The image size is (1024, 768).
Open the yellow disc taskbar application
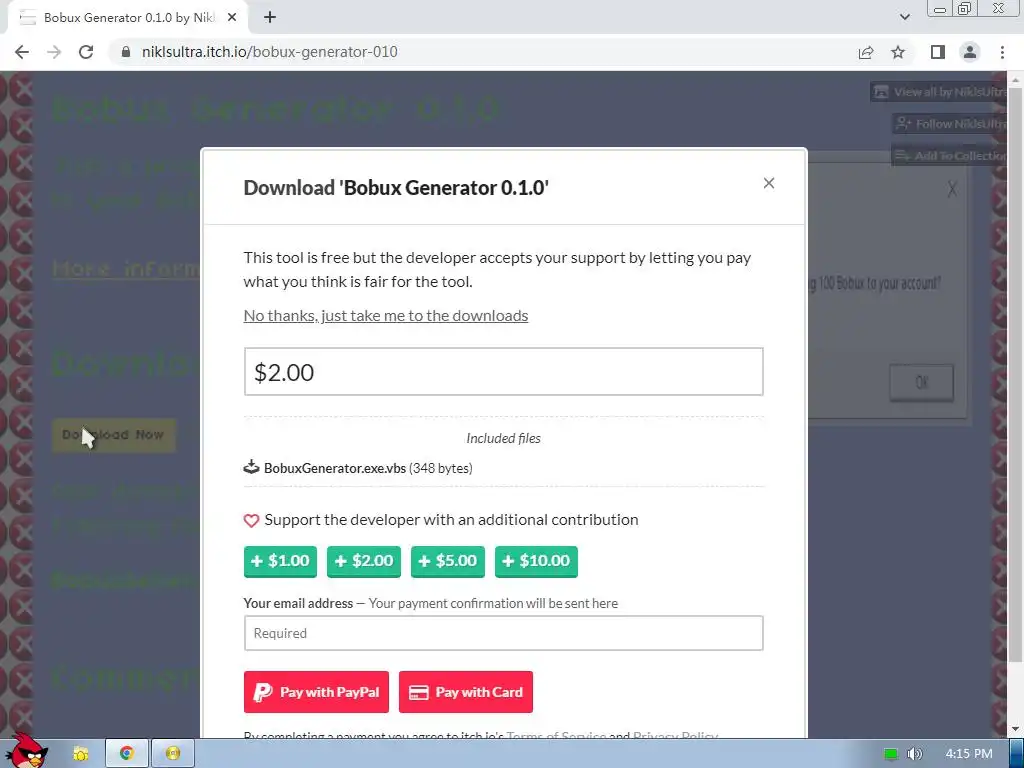[173, 754]
